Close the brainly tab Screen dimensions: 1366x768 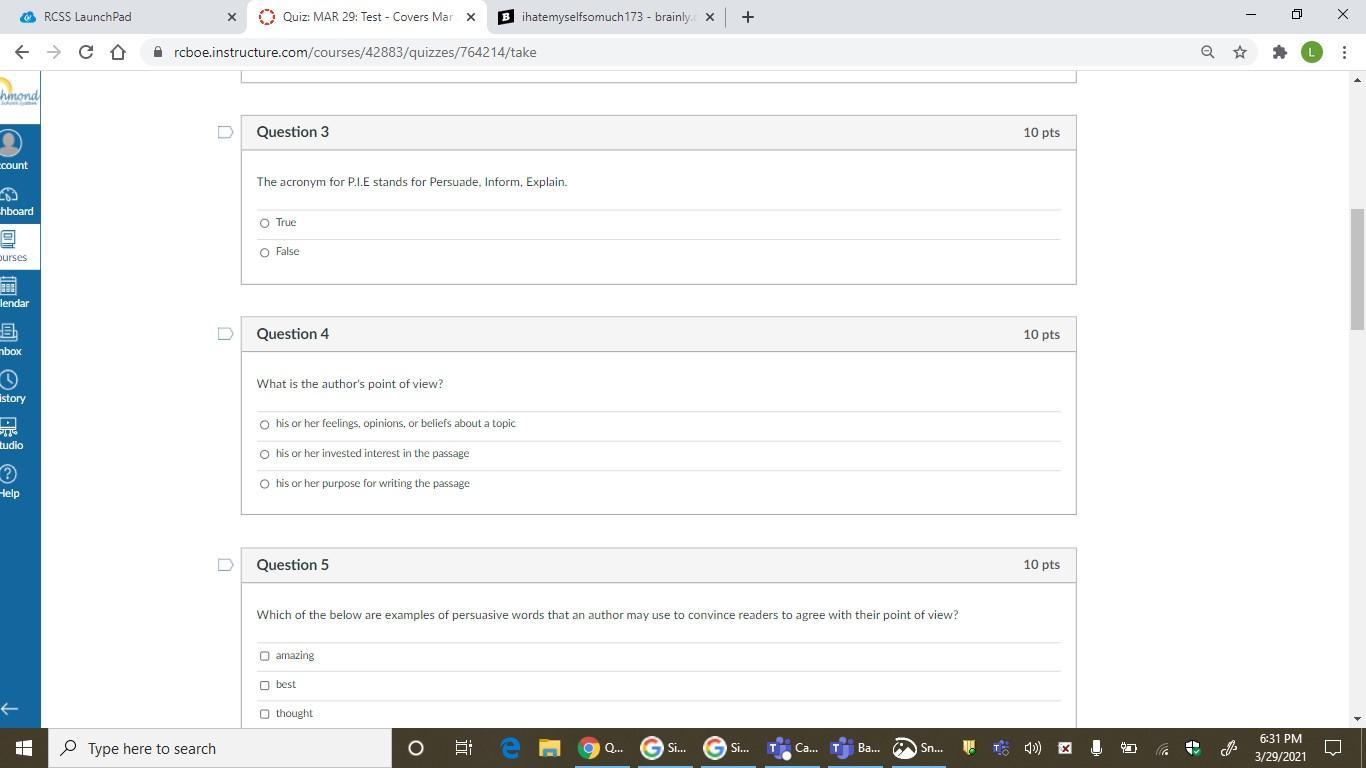point(710,17)
